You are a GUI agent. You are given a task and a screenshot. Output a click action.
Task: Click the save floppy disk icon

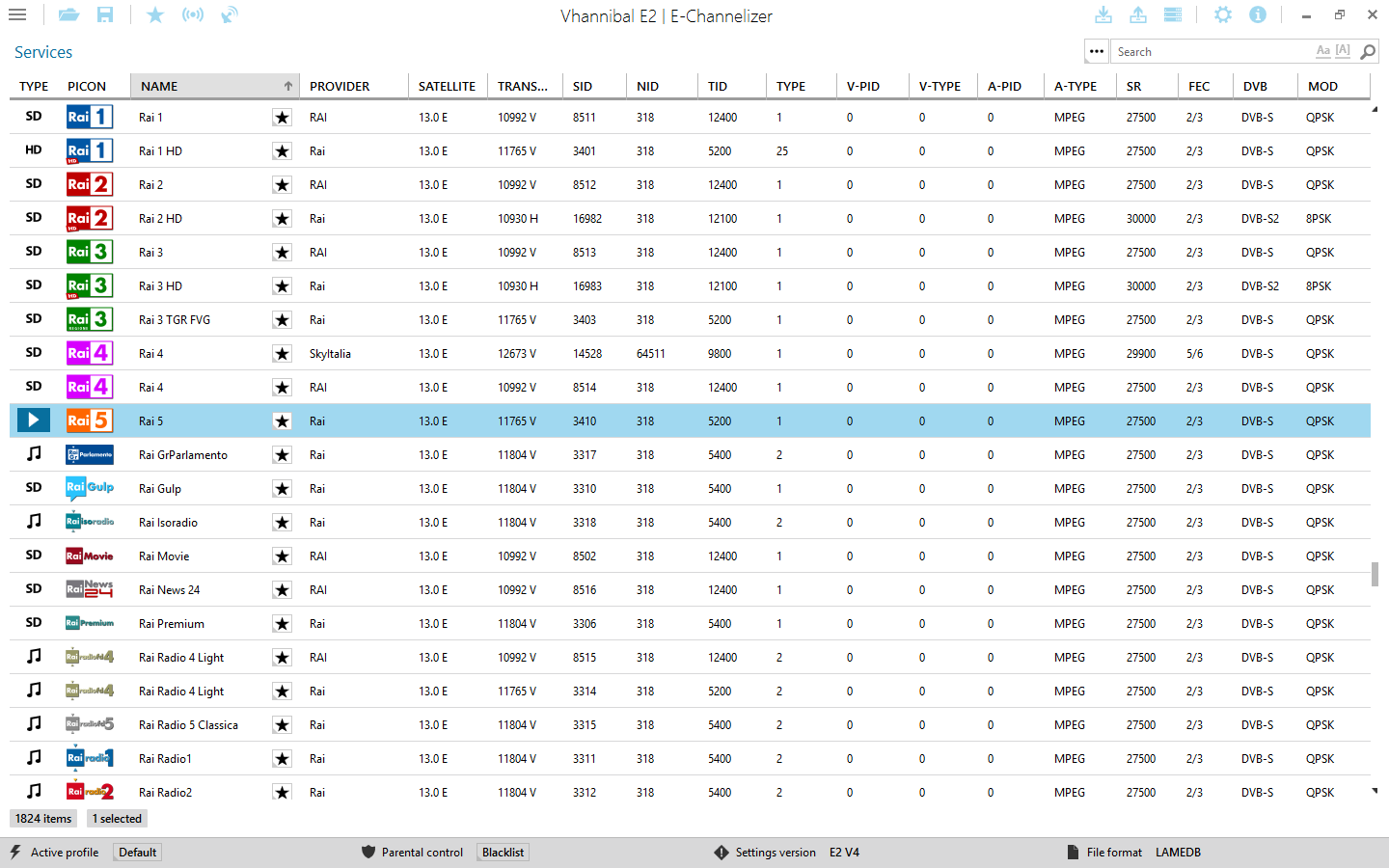click(x=105, y=15)
